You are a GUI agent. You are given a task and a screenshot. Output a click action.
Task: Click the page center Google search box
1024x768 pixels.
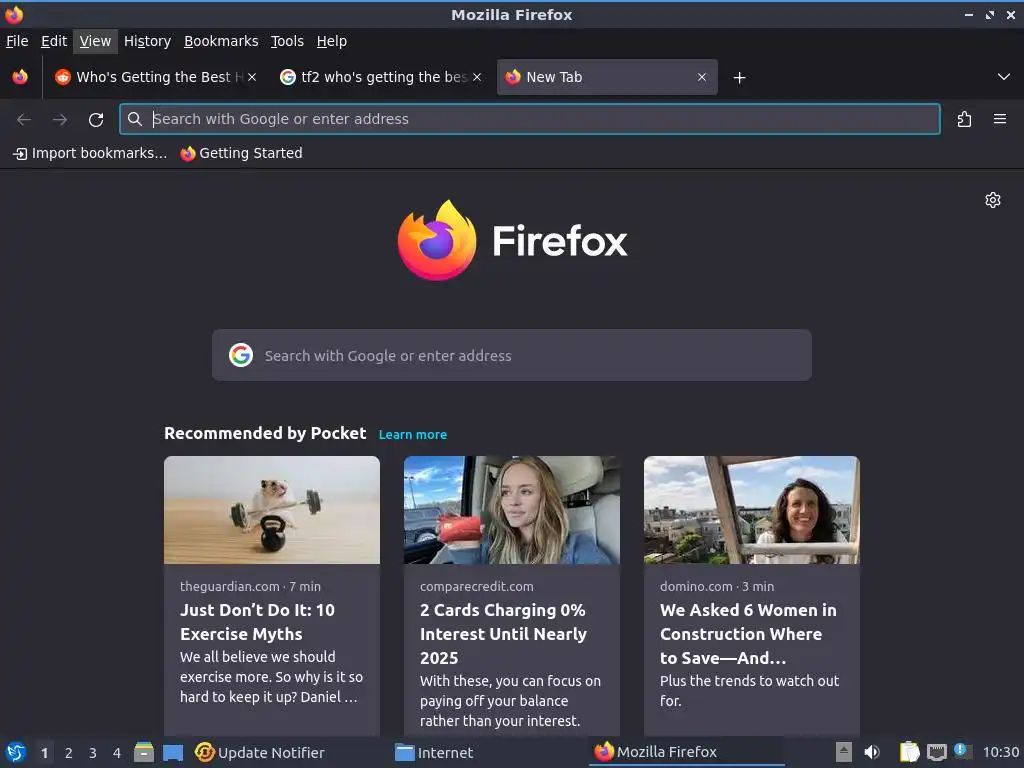point(511,355)
